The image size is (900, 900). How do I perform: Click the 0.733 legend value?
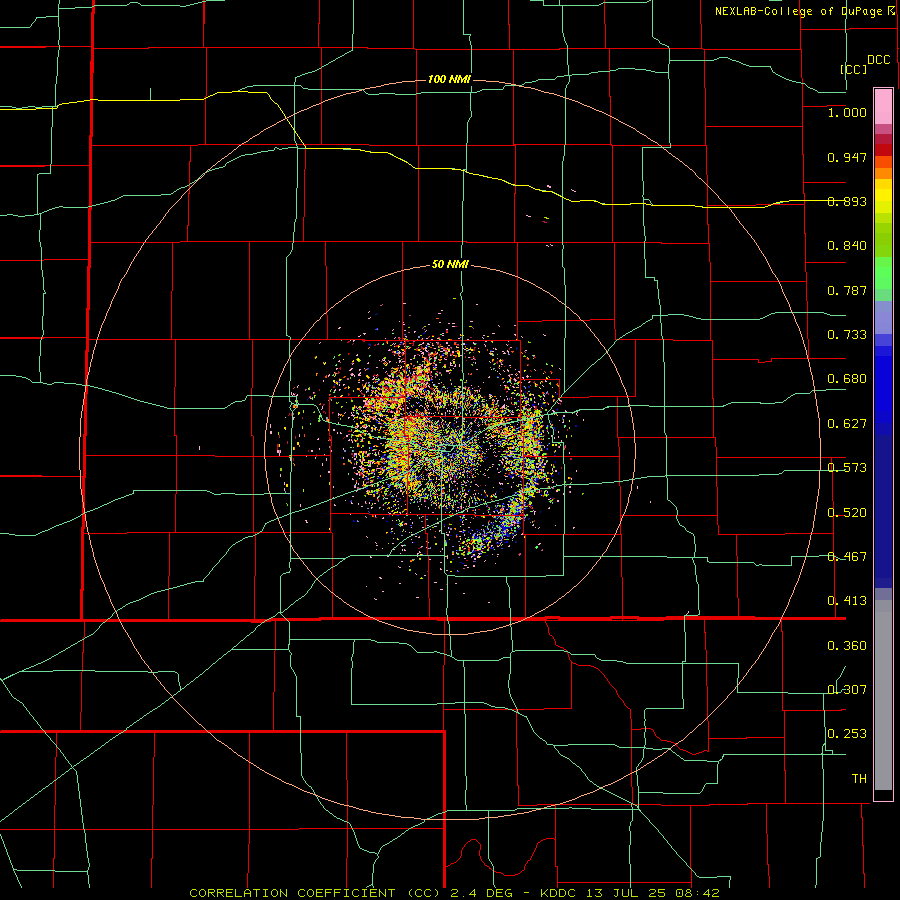pos(847,335)
